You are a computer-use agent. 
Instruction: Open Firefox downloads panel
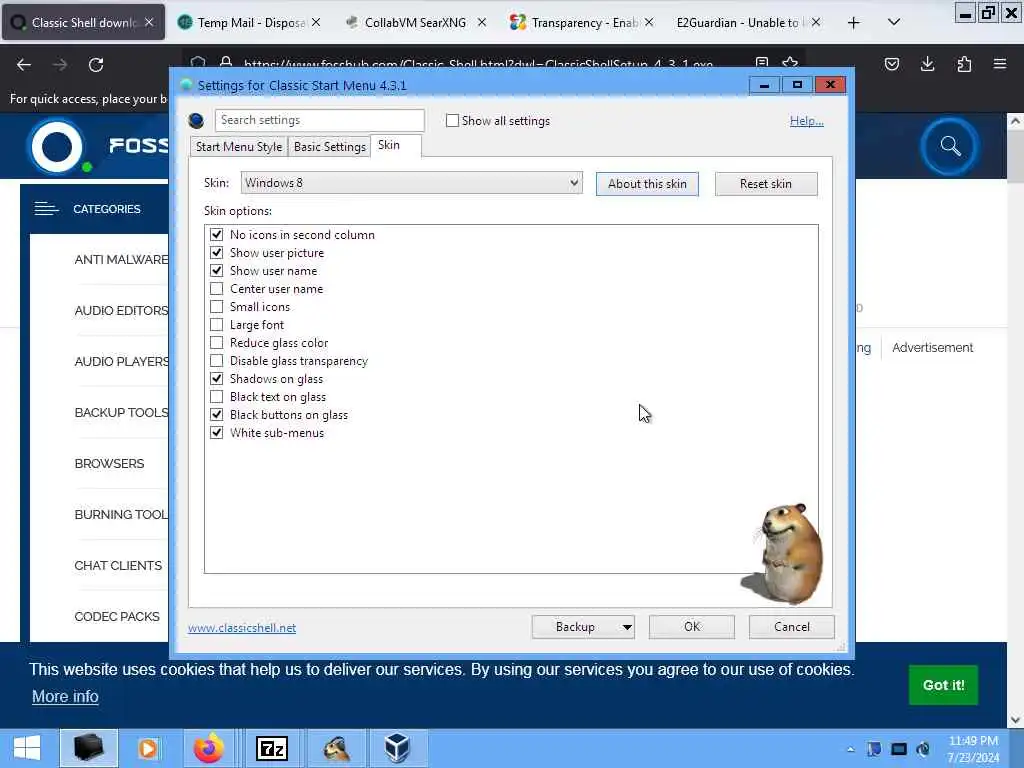[927, 64]
